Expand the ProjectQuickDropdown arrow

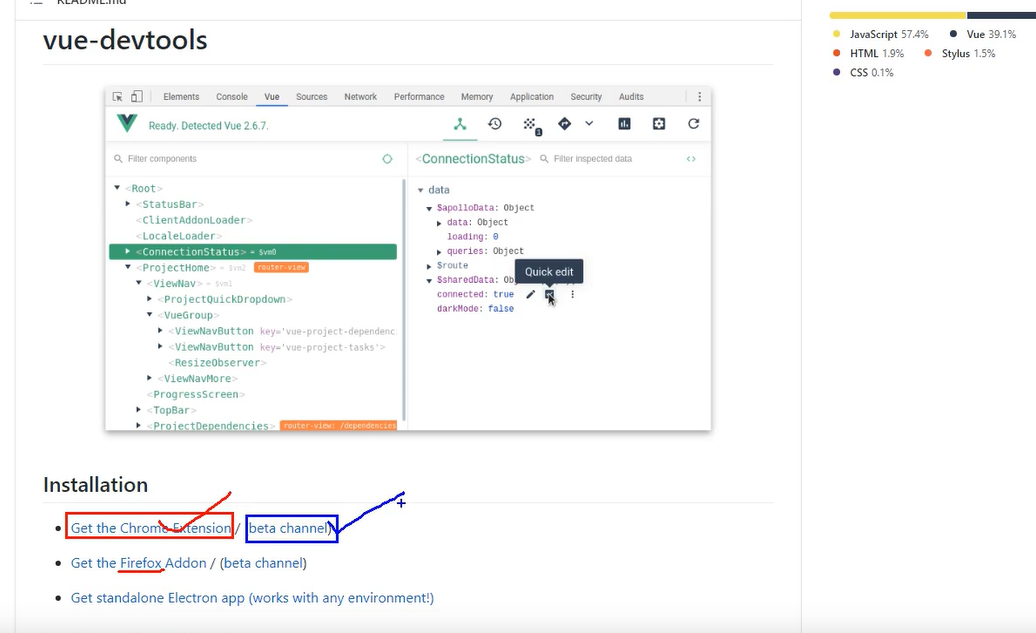(x=149, y=299)
